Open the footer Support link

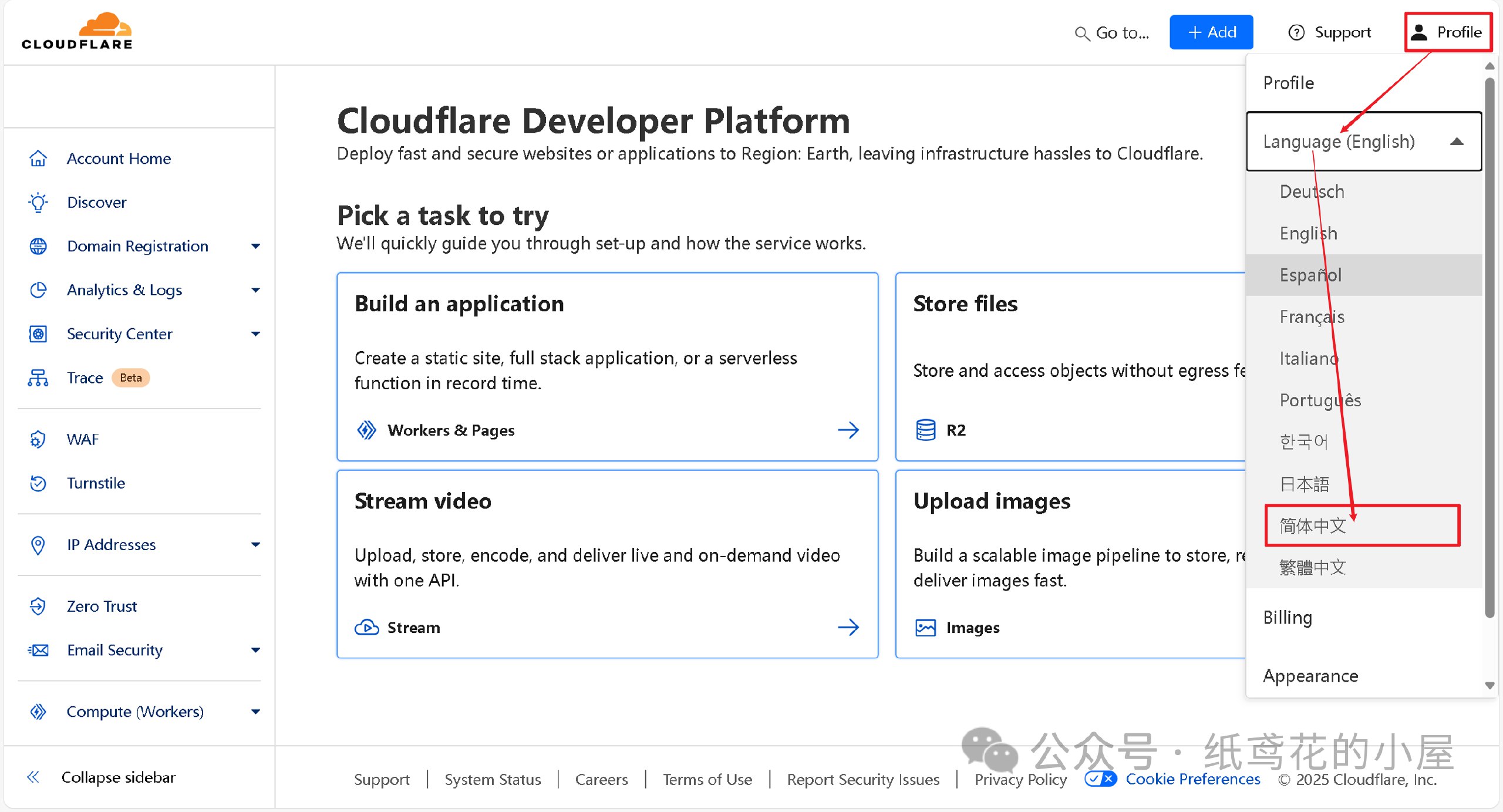(x=382, y=779)
